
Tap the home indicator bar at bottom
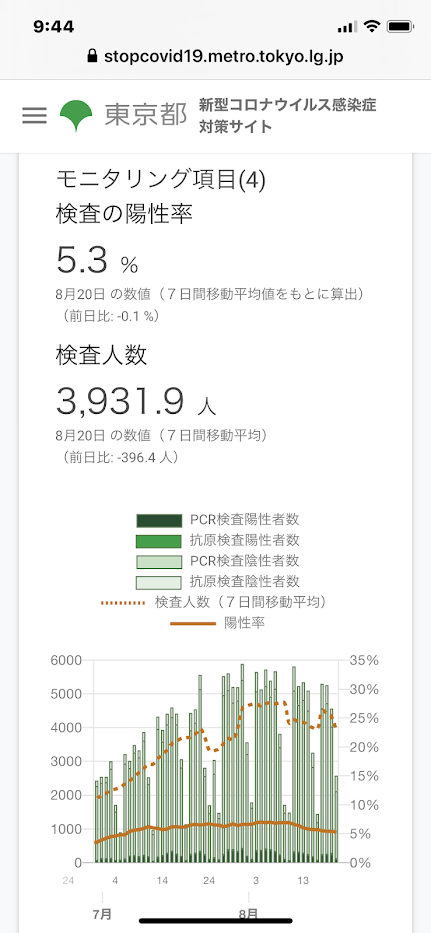(x=216, y=921)
